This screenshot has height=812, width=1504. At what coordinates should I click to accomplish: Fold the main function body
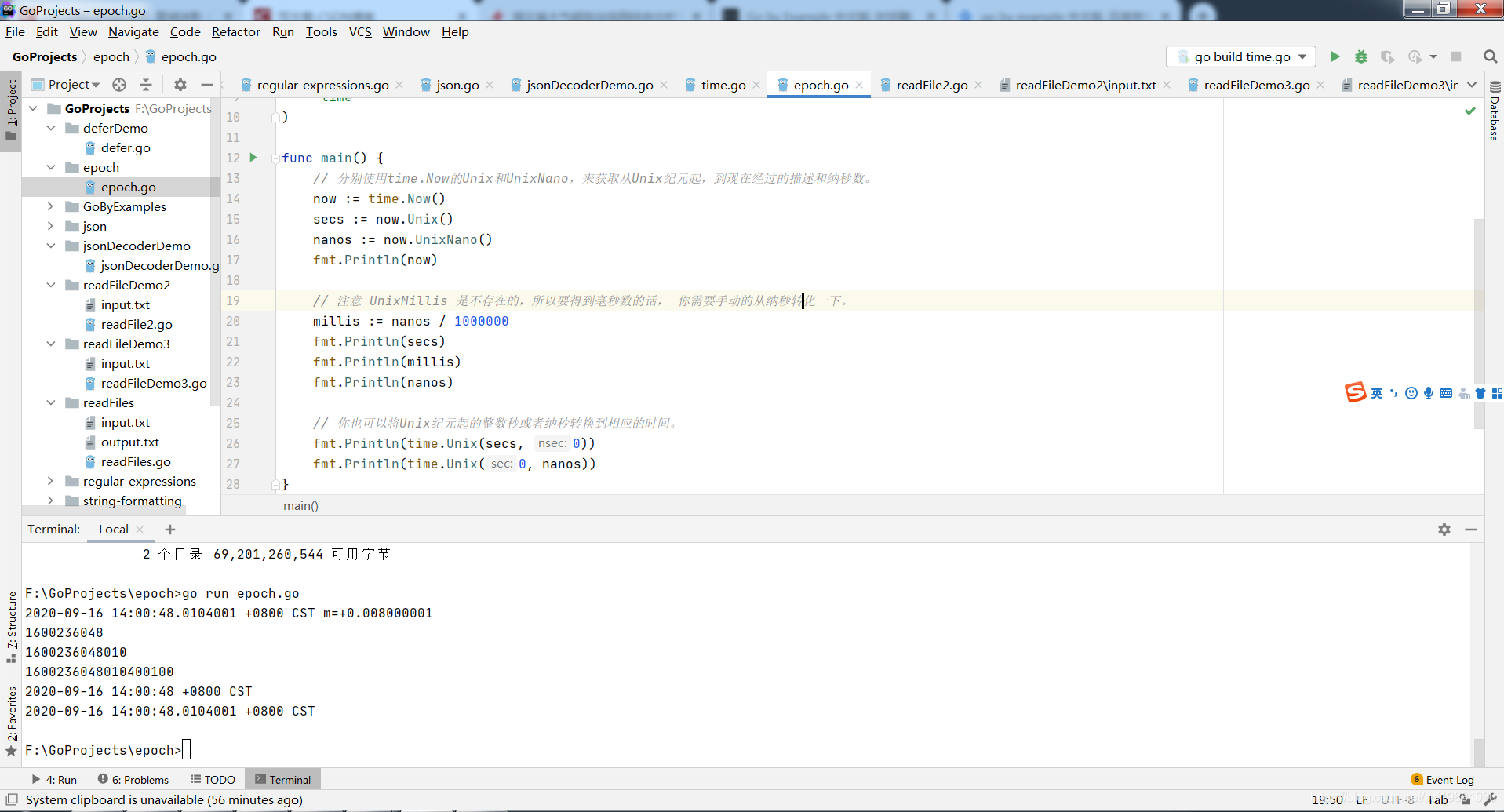[x=275, y=158]
